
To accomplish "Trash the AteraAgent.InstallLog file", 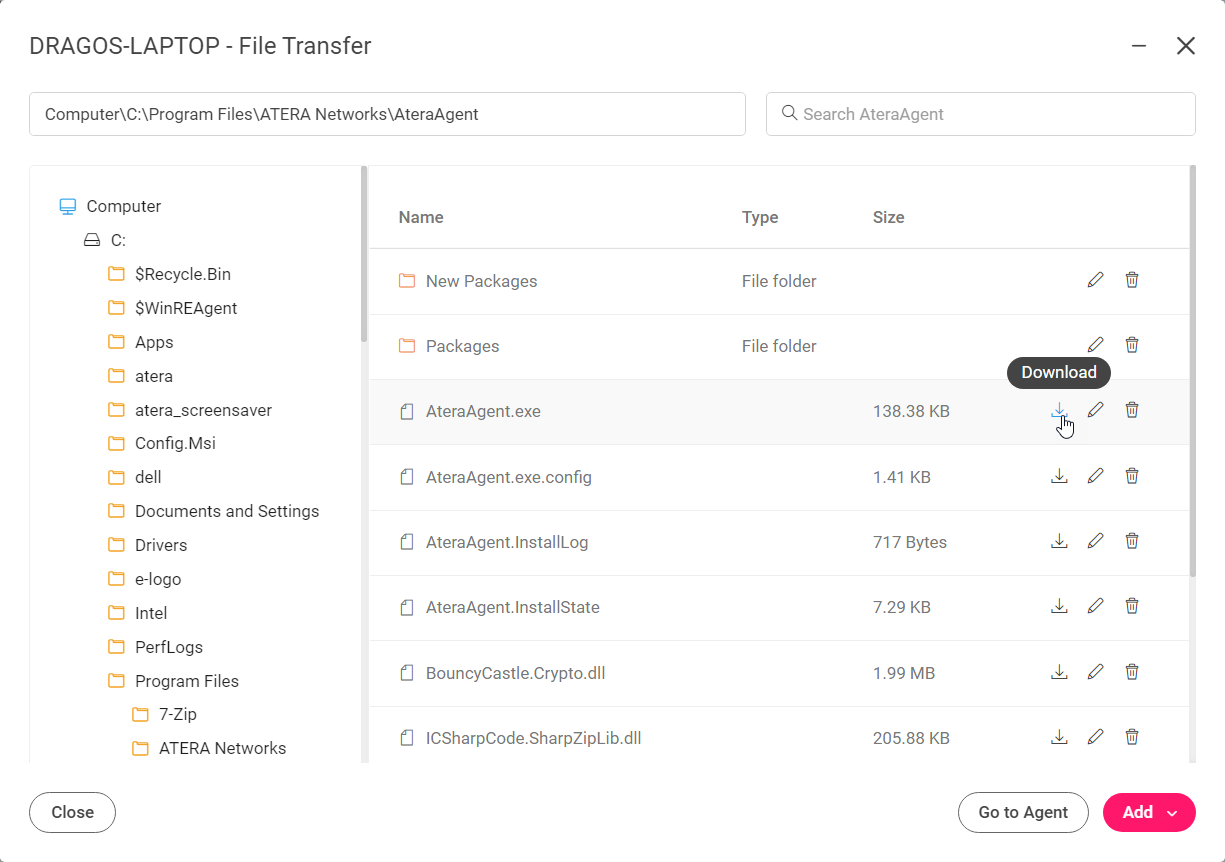I will pos(1132,541).
